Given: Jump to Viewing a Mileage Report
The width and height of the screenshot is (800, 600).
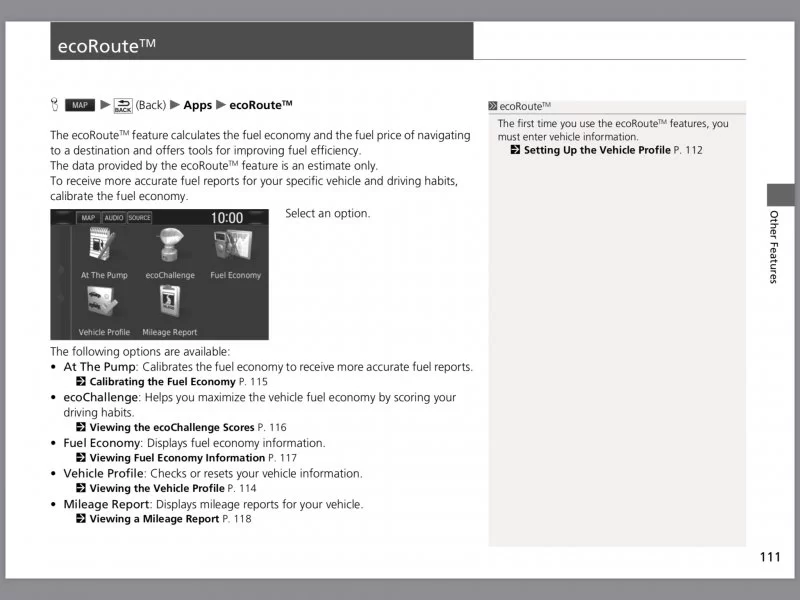Looking at the screenshot, I should [x=154, y=519].
